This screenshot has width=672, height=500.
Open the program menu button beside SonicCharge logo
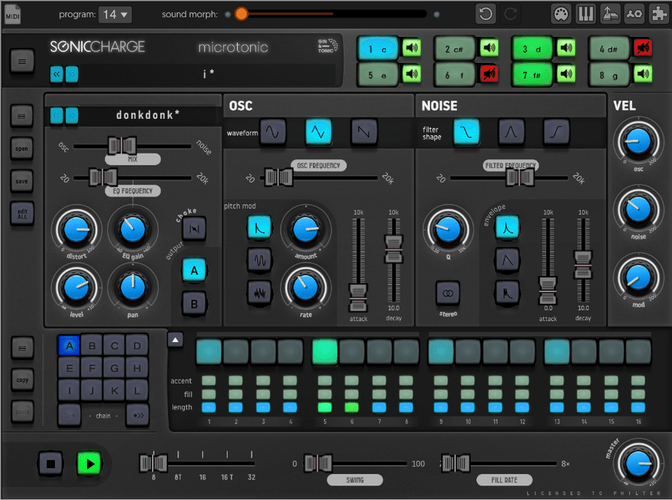tap(22, 61)
